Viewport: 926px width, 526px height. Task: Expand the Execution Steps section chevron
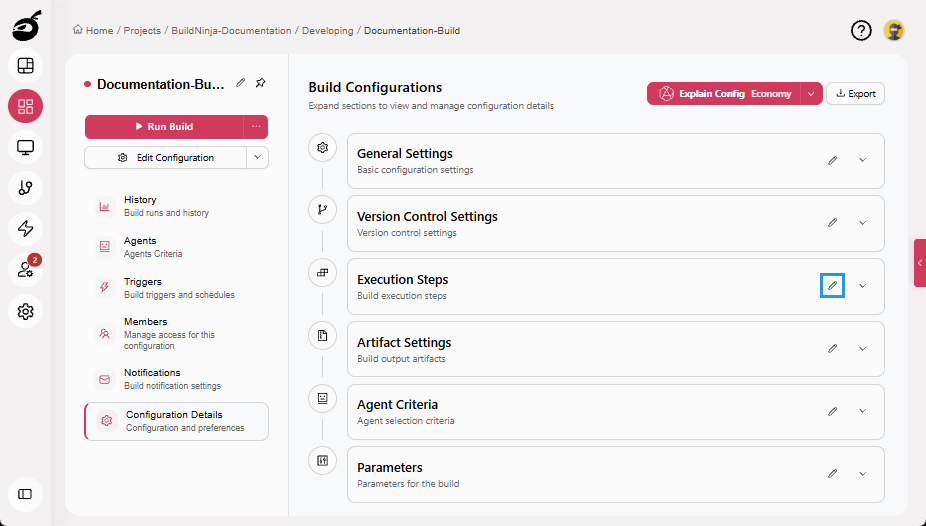863,286
